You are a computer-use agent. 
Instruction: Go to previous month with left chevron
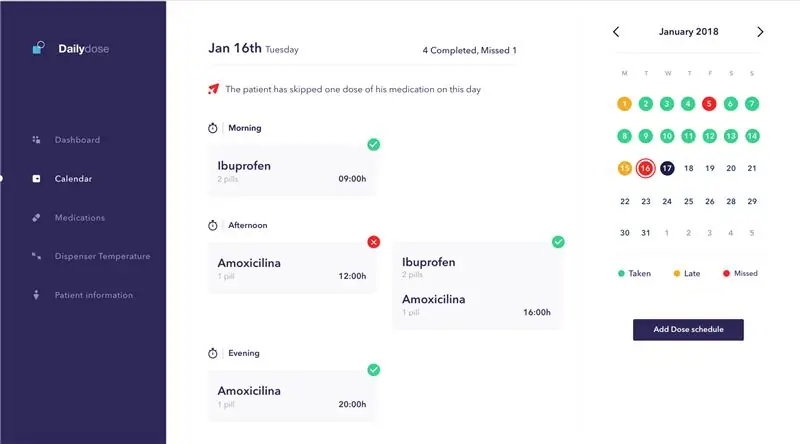tap(616, 32)
